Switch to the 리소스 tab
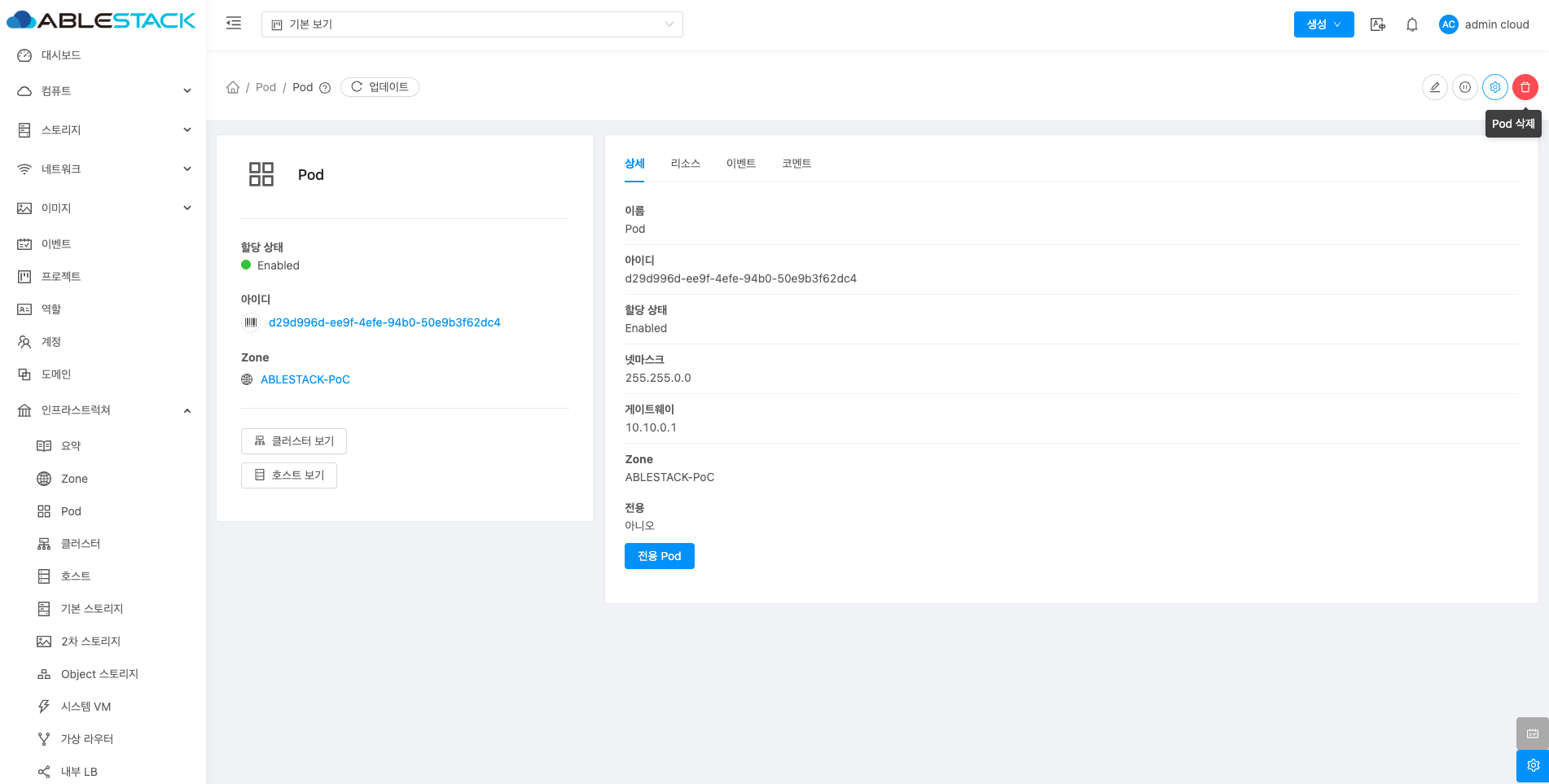The width and height of the screenshot is (1549, 784). [x=685, y=164]
